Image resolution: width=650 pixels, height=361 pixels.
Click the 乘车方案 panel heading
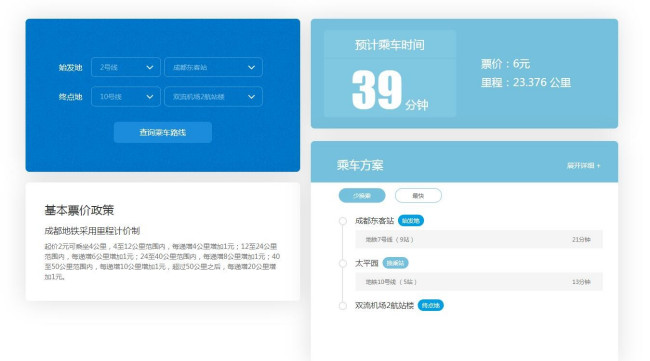[360, 165]
